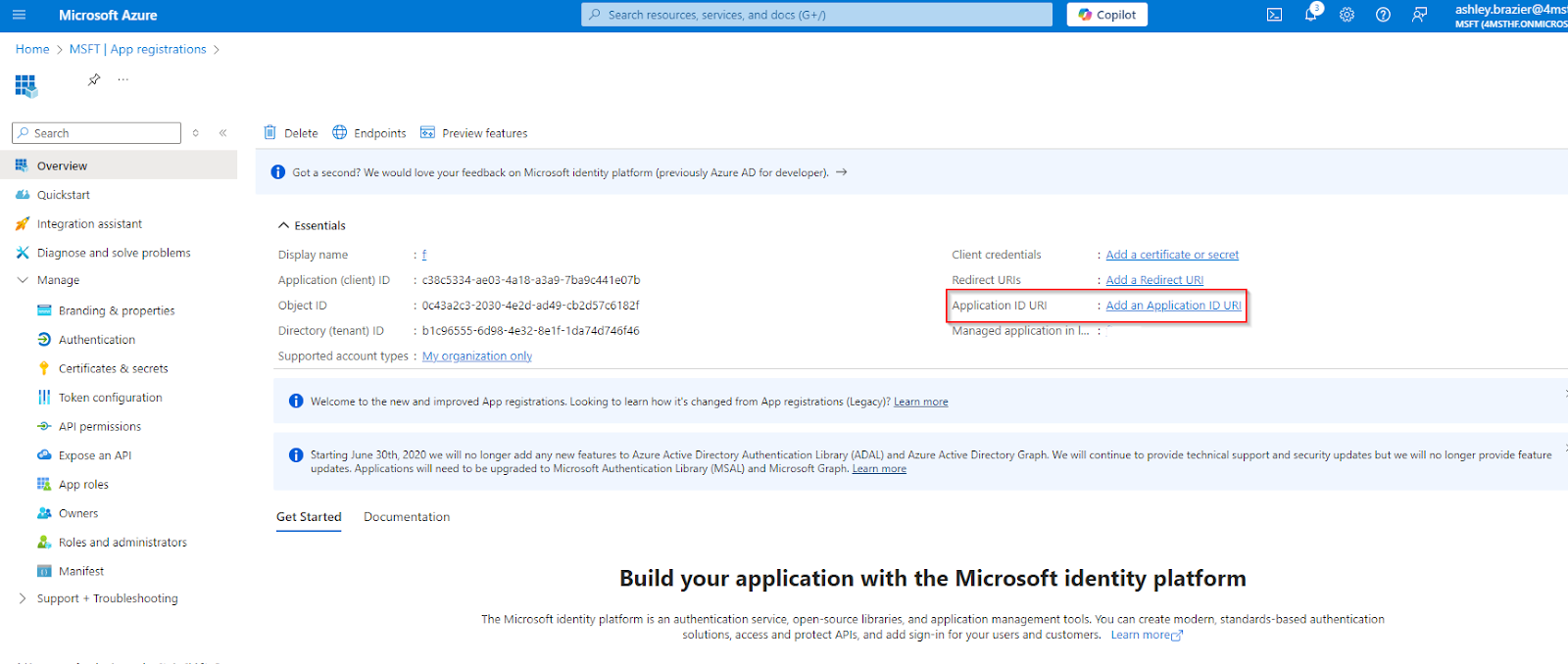
Task: Open the Help question mark icon
Action: tap(1383, 15)
